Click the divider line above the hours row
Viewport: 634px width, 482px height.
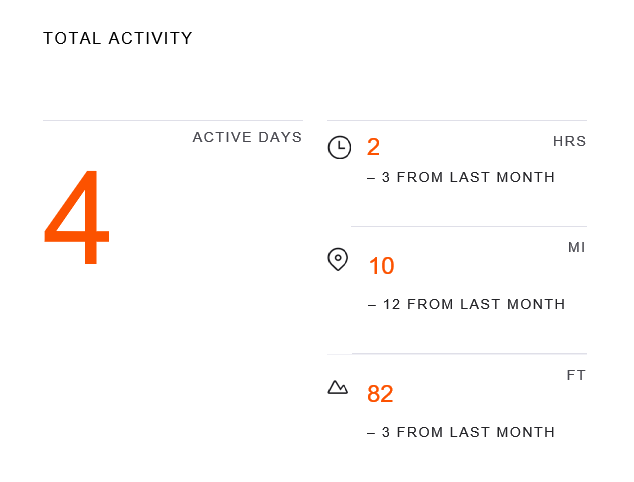(456, 121)
